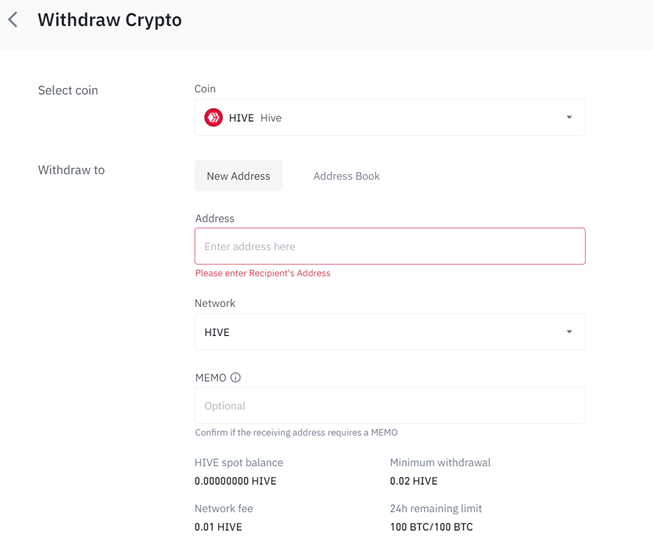Click the 'Please enter Recipient's Address' error text

click(x=263, y=273)
